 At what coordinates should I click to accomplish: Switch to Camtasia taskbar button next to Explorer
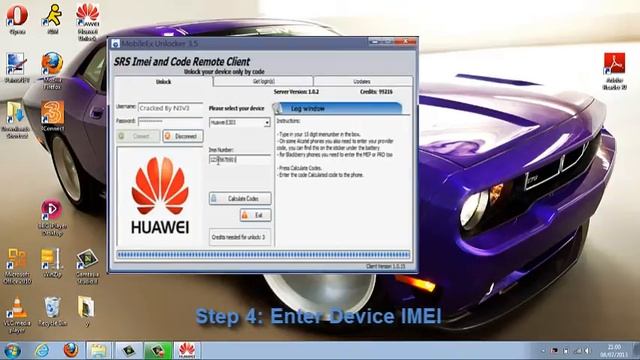(128, 351)
